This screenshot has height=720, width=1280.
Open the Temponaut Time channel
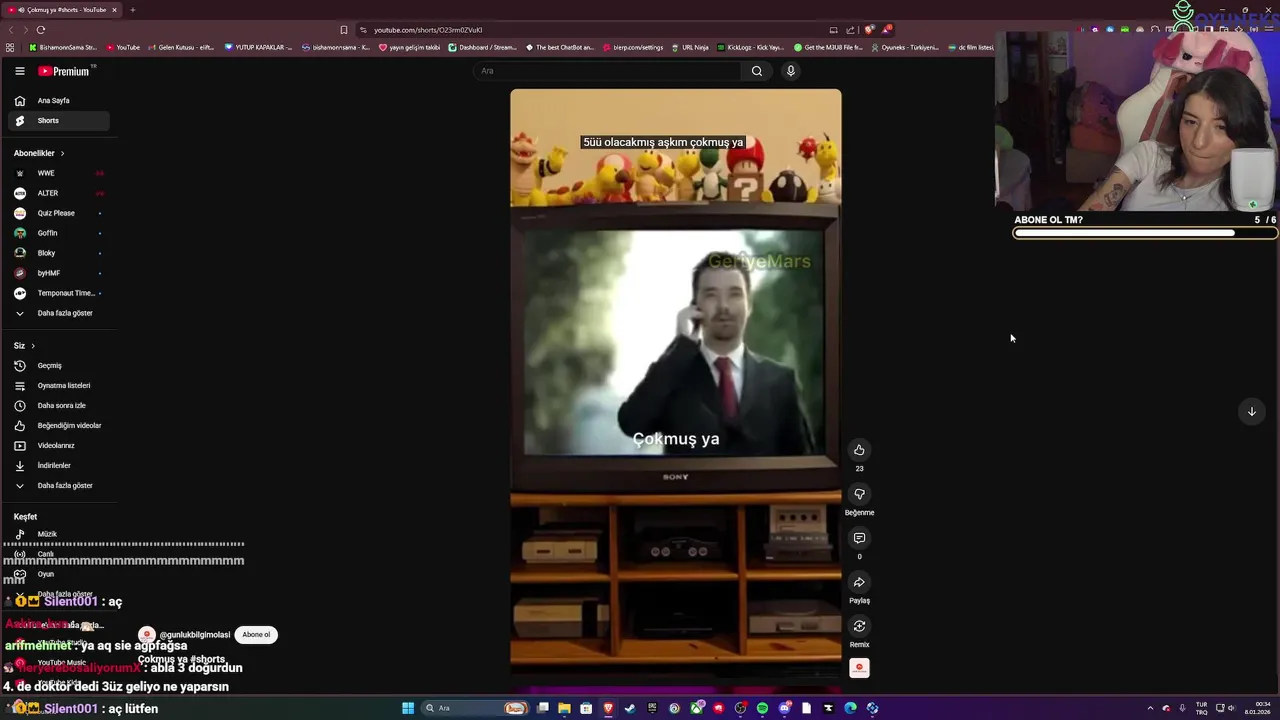59,293
